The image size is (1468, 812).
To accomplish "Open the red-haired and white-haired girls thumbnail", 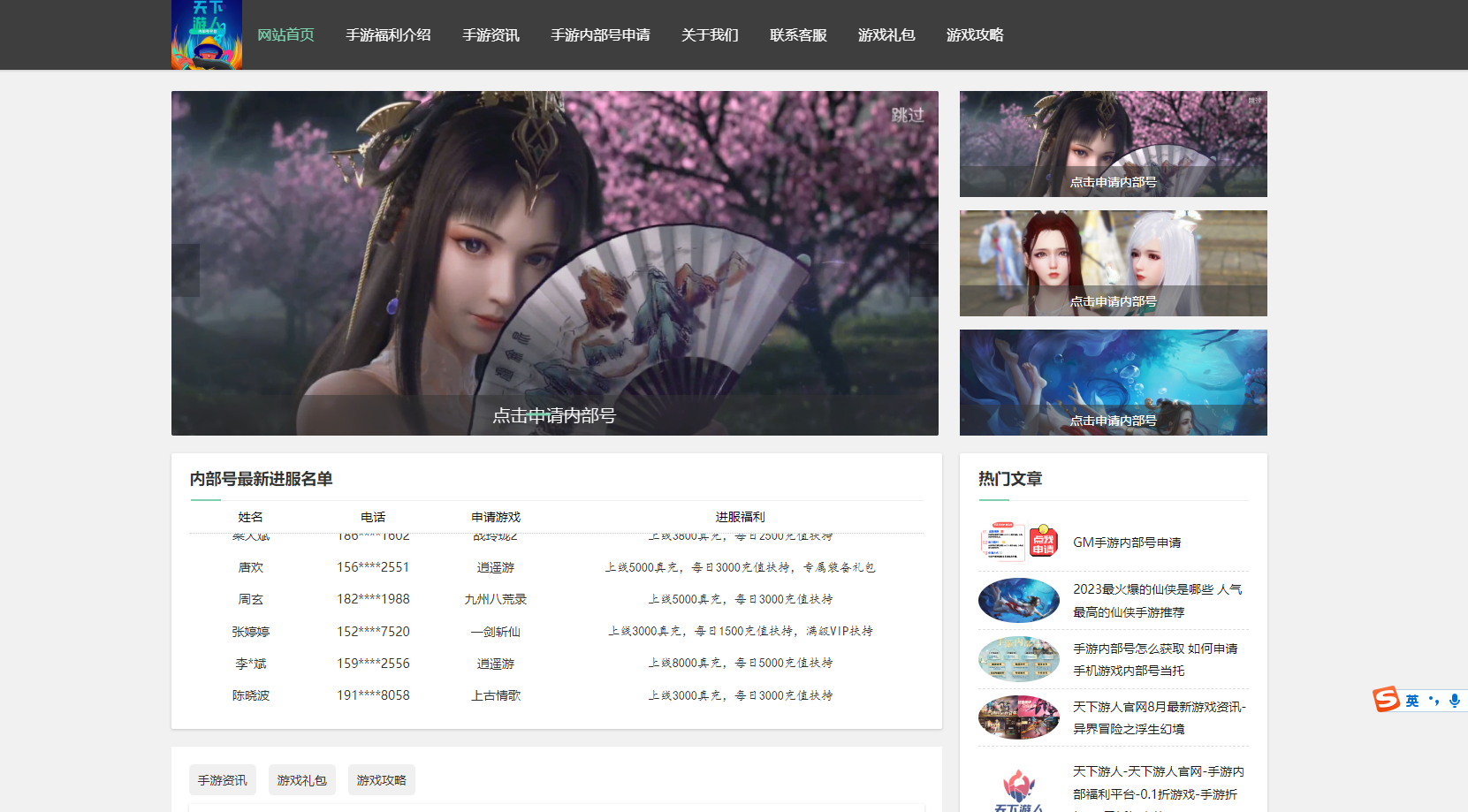I will click(x=1114, y=263).
